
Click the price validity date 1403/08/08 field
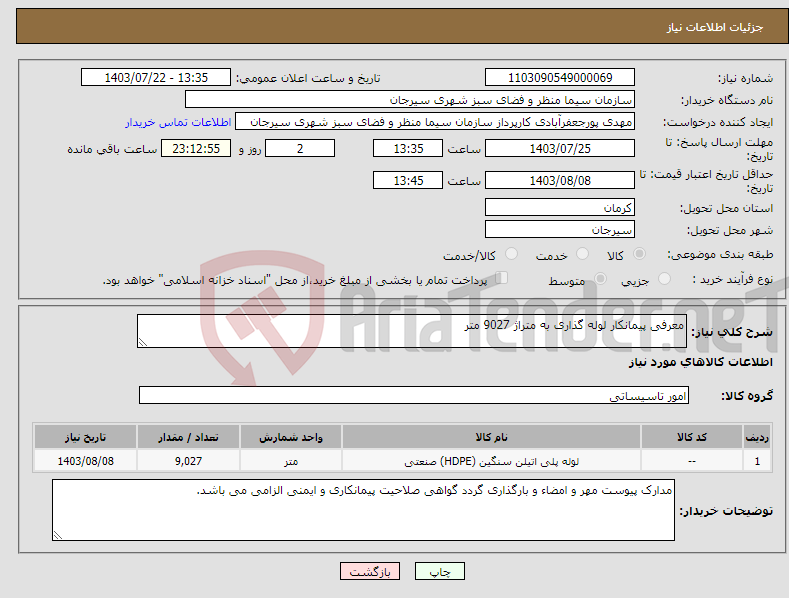(x=560, y=180)
